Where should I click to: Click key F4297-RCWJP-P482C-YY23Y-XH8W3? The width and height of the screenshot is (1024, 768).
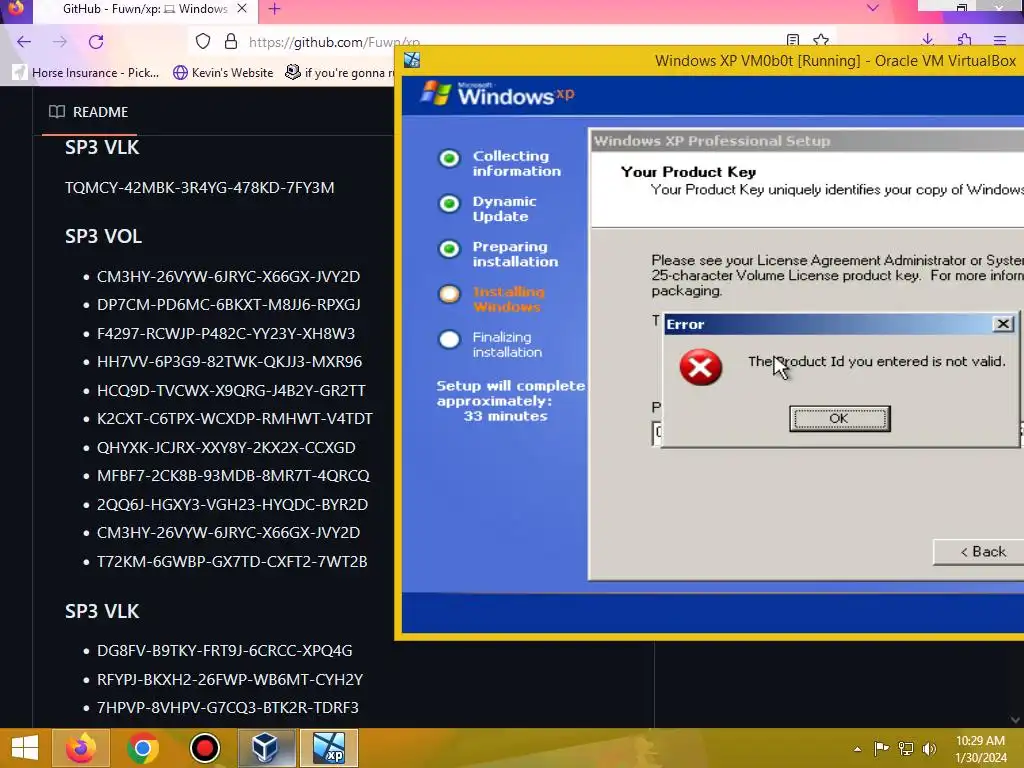pyautogui.click(x=226, y=334)
